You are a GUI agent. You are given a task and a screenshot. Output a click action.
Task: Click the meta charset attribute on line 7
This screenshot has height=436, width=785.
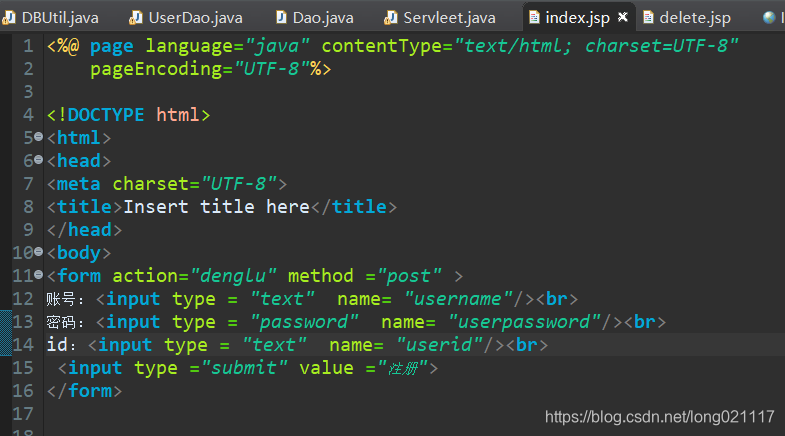[151, 184]
